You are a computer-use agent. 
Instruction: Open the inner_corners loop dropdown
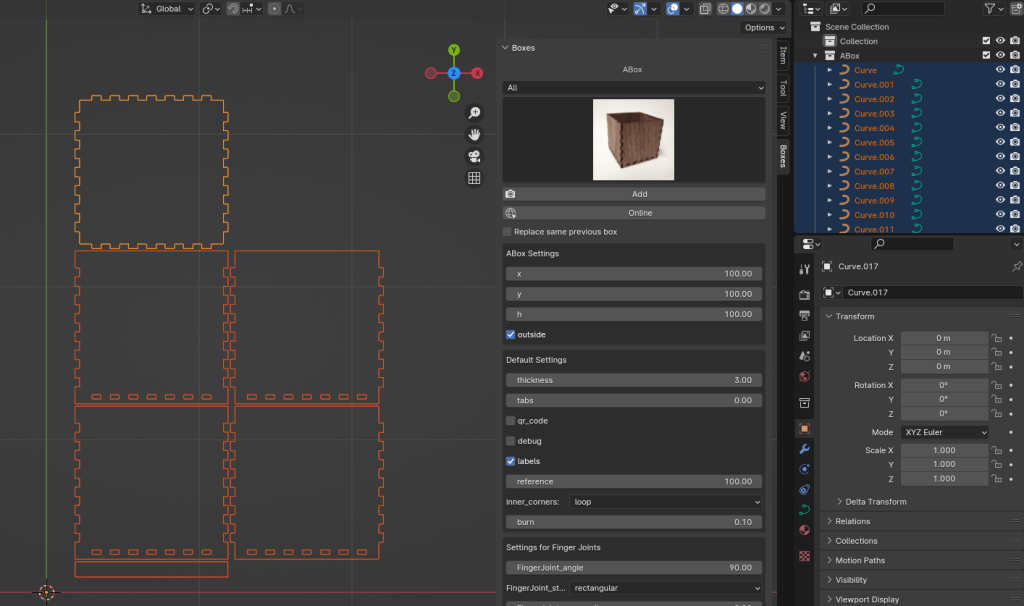point(666,502)
